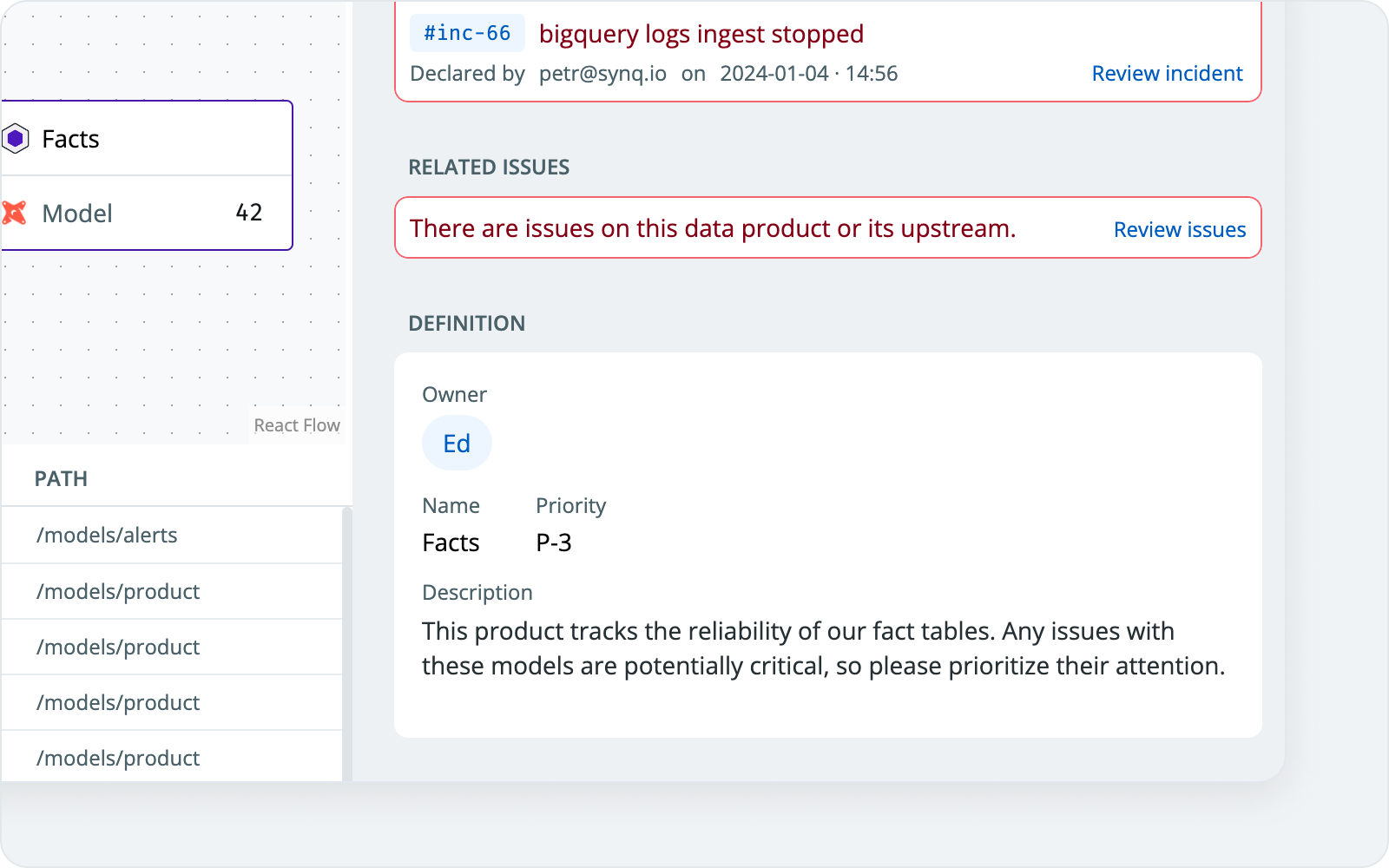Screen dimensions: 1389x868
Task: Click the petr@synq.io declarer email
Action: click(x=602, y=74)
